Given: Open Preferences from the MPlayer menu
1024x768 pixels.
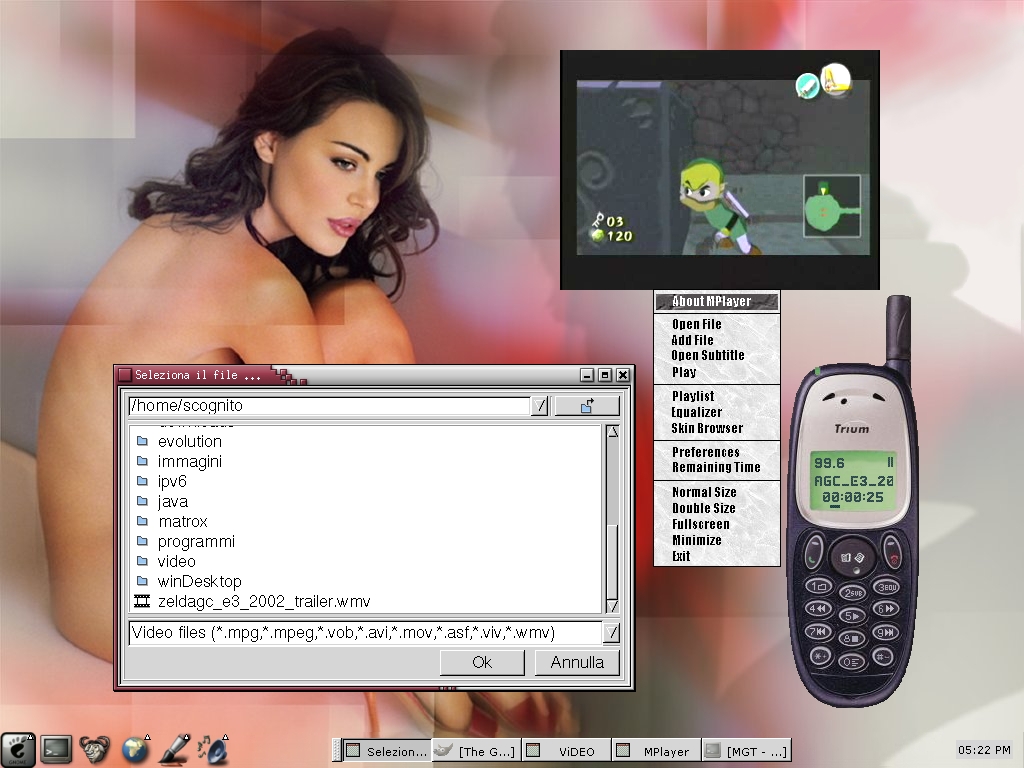Looking at the screenshot, I should pyautogui.click(x=705, y=452).
